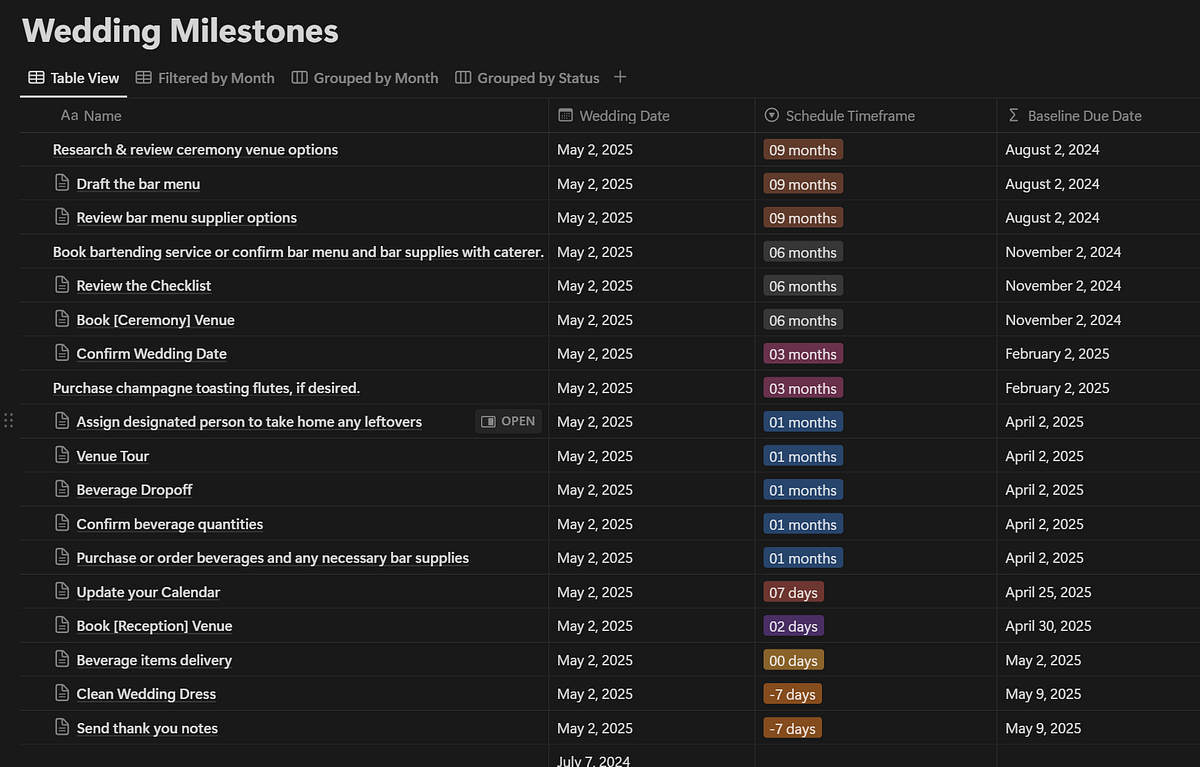The height and width of the screenshot is (767, 1200).
Task: Open the Book [Reception] Venue page
Action: click(154, 625)
